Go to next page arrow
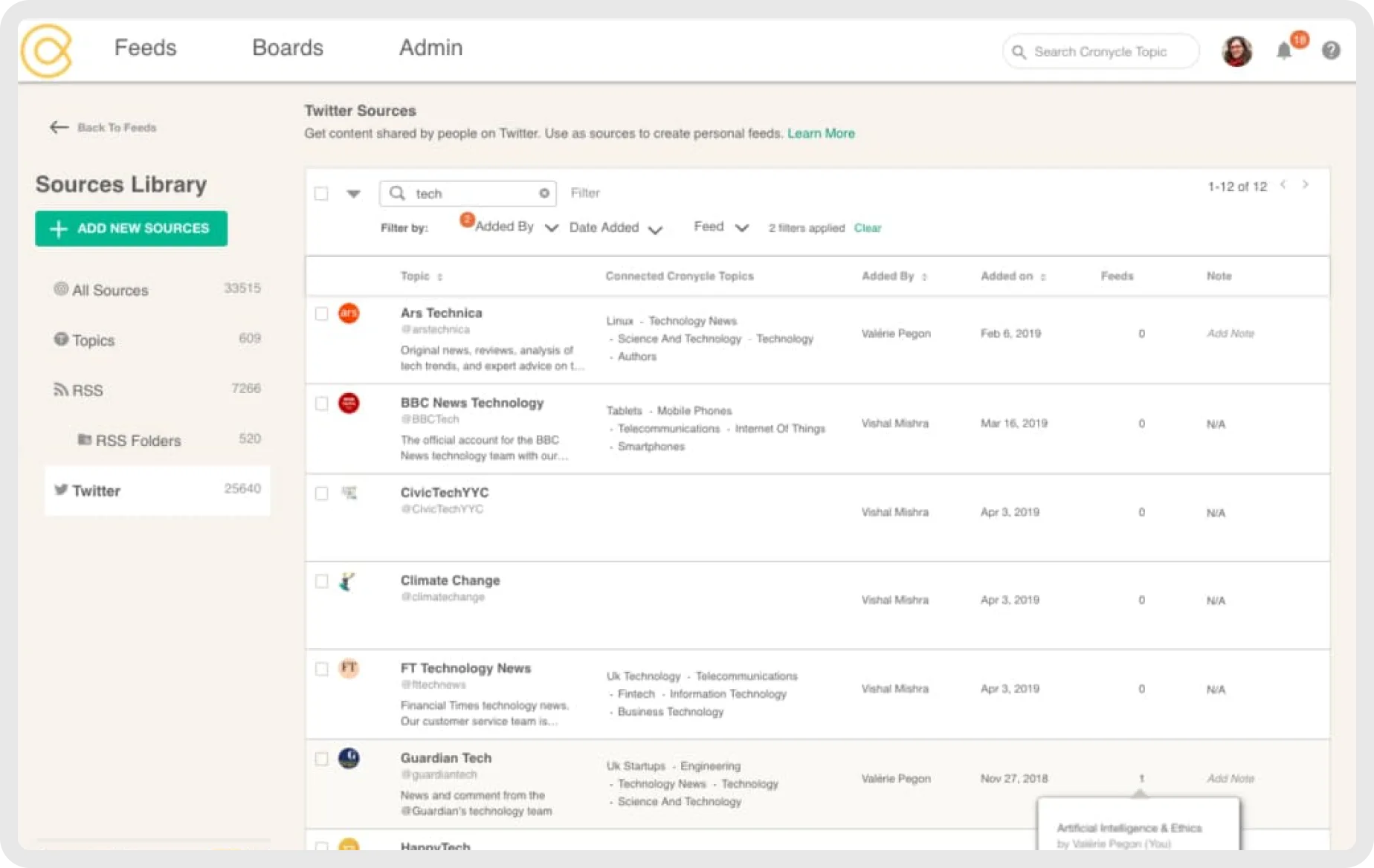This screenshot has width=1374, height=868. pyautogui.click(x=1305, y=184)
